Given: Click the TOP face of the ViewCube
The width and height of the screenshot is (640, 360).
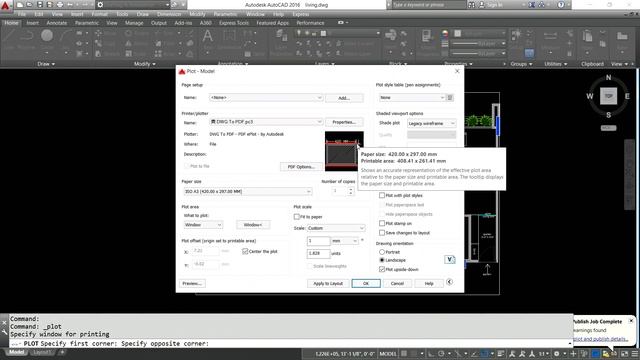Looking at the screenshot, I should 608,96.
